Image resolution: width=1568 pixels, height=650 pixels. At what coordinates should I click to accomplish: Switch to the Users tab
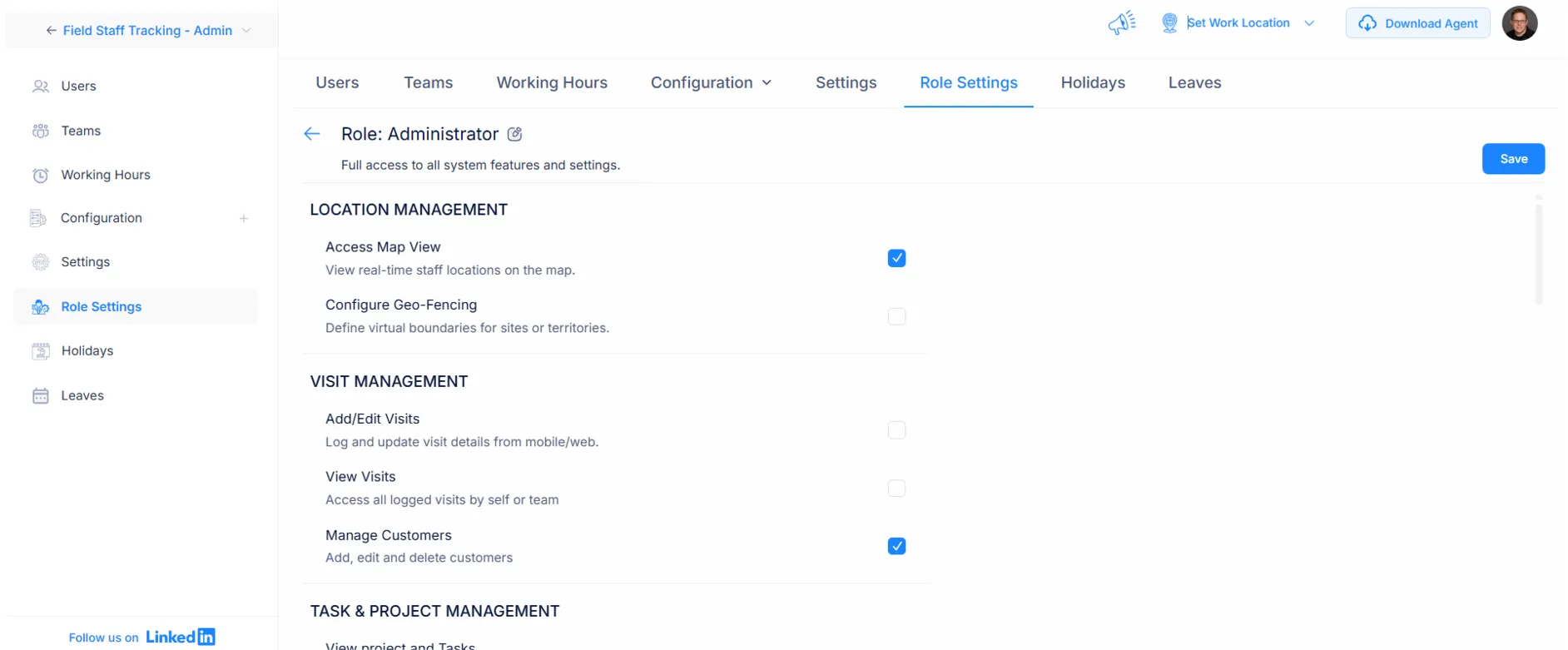tap(337, 83)
